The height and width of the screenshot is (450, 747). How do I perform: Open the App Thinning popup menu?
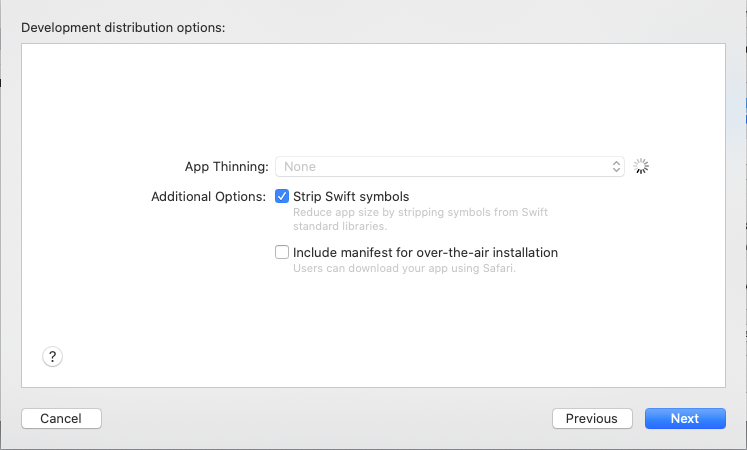pos(452,167)
